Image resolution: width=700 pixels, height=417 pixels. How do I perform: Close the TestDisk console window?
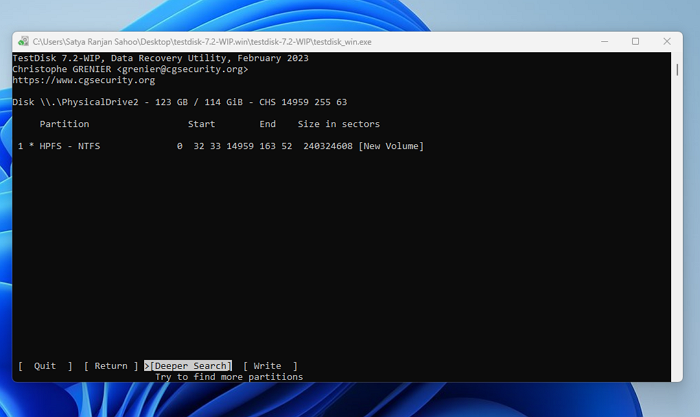(x=667, y=42)
